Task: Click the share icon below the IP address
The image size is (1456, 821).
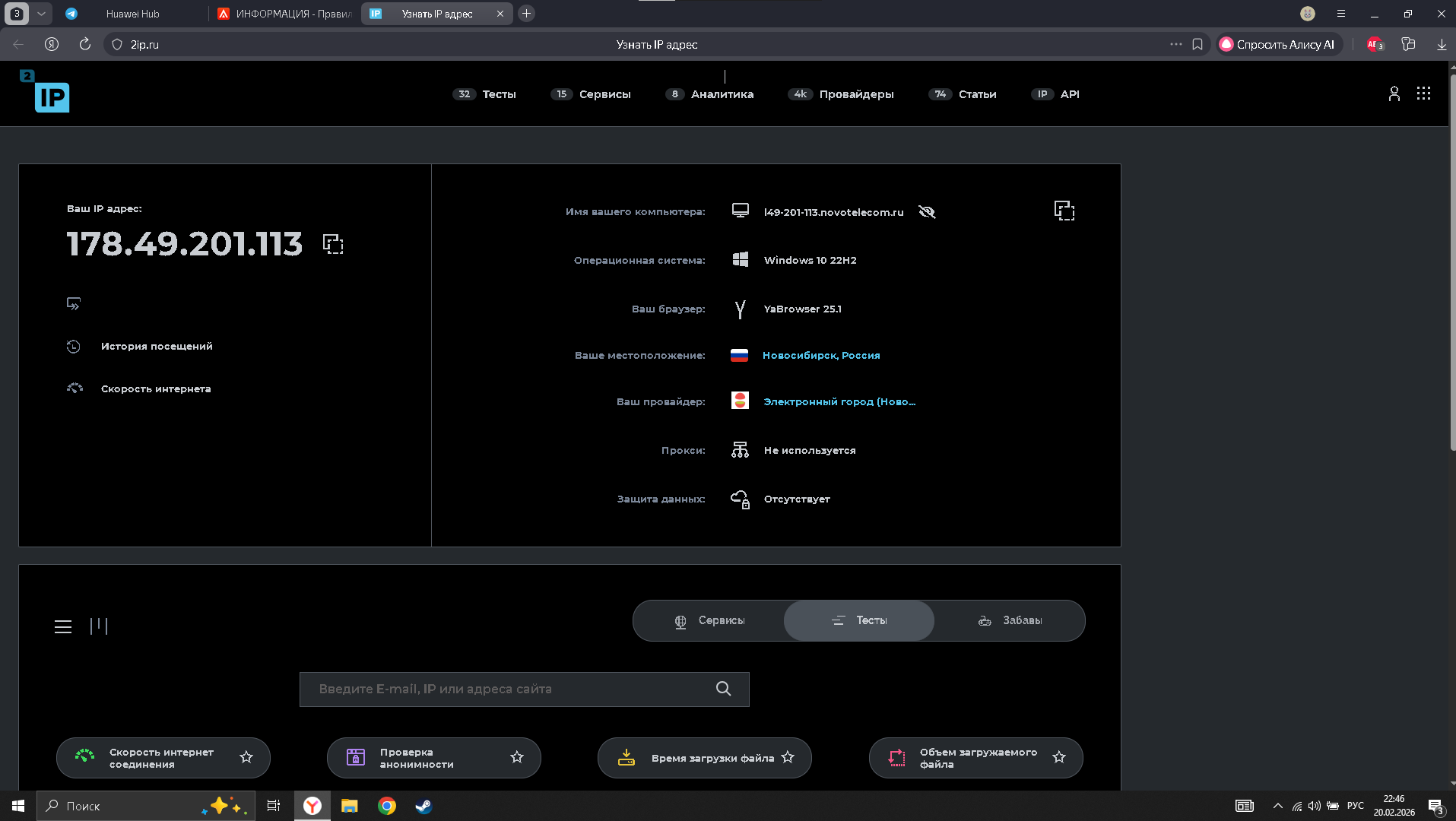Action: 74,304
